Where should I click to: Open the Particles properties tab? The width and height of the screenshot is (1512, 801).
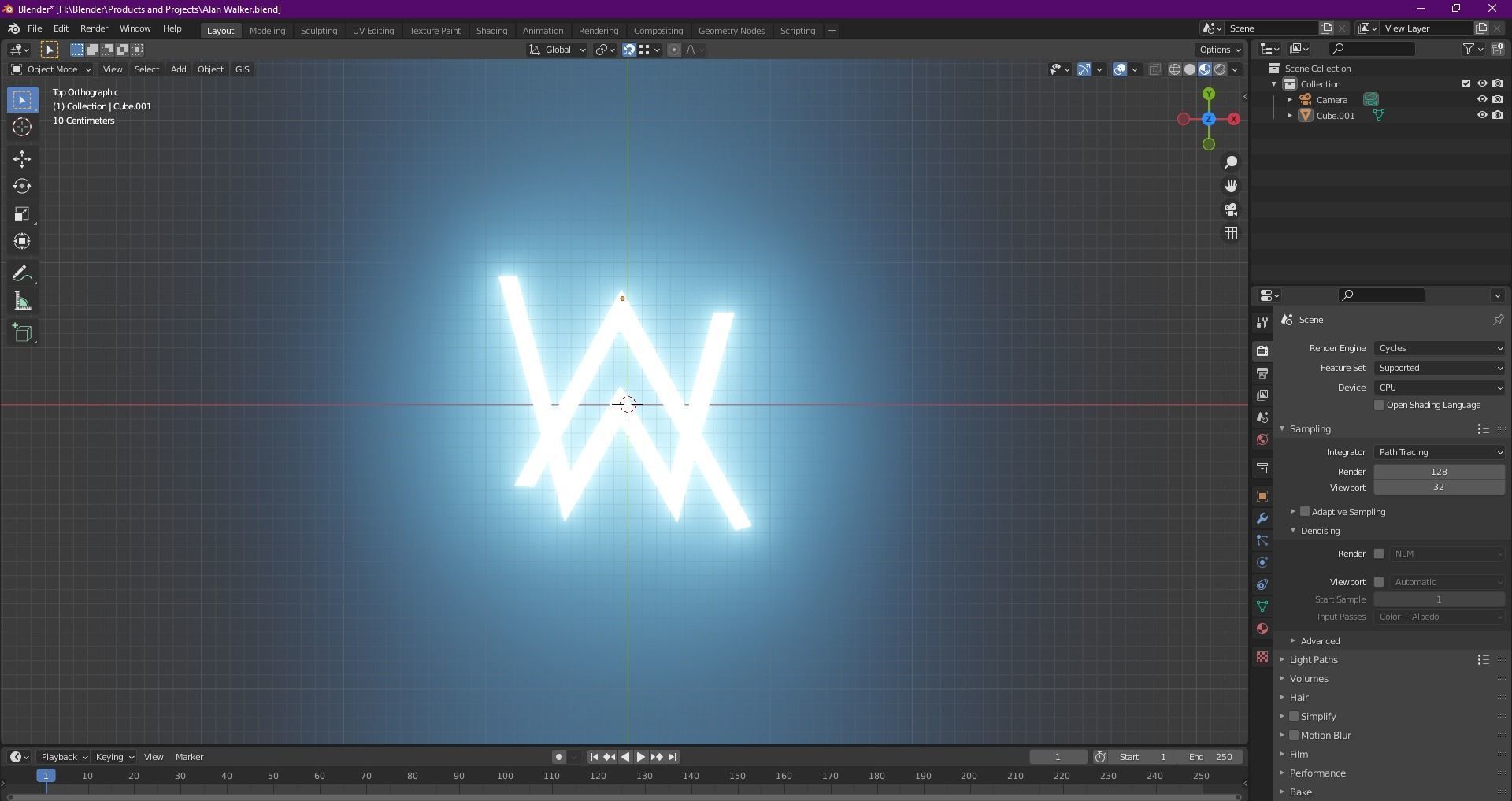(x=1262, y=540)
